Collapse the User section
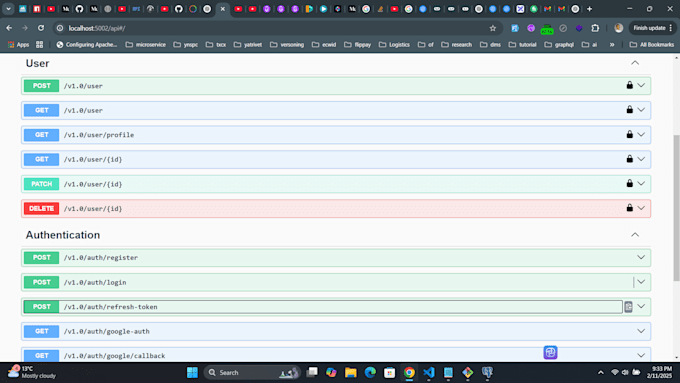This screenshot has height=383, width=680. (x=635, y=63)
